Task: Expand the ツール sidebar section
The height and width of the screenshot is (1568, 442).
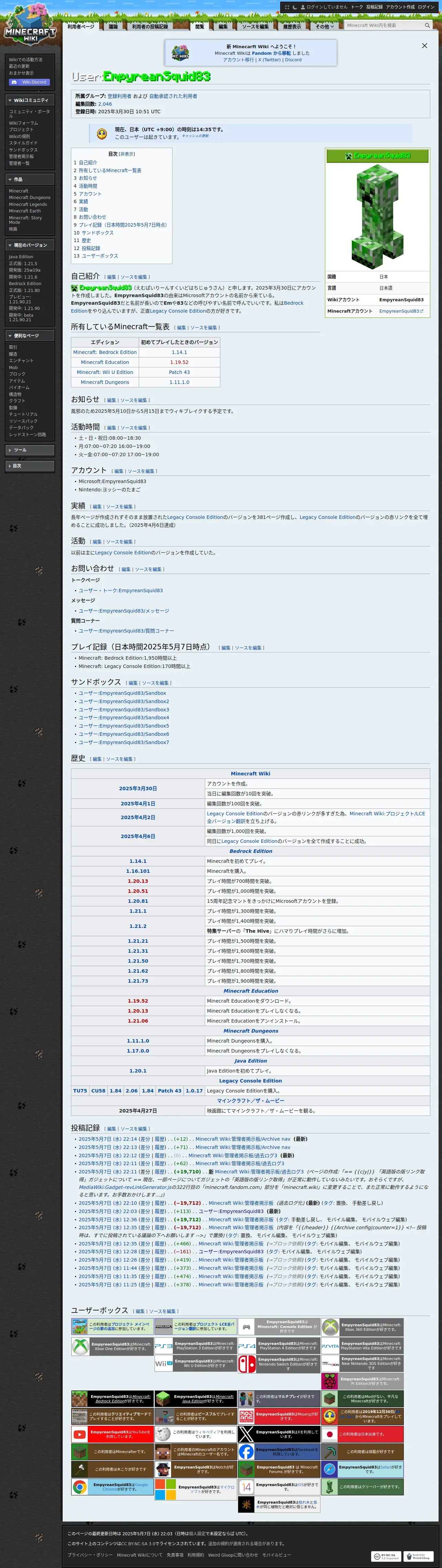Action: tap(30, 450)
